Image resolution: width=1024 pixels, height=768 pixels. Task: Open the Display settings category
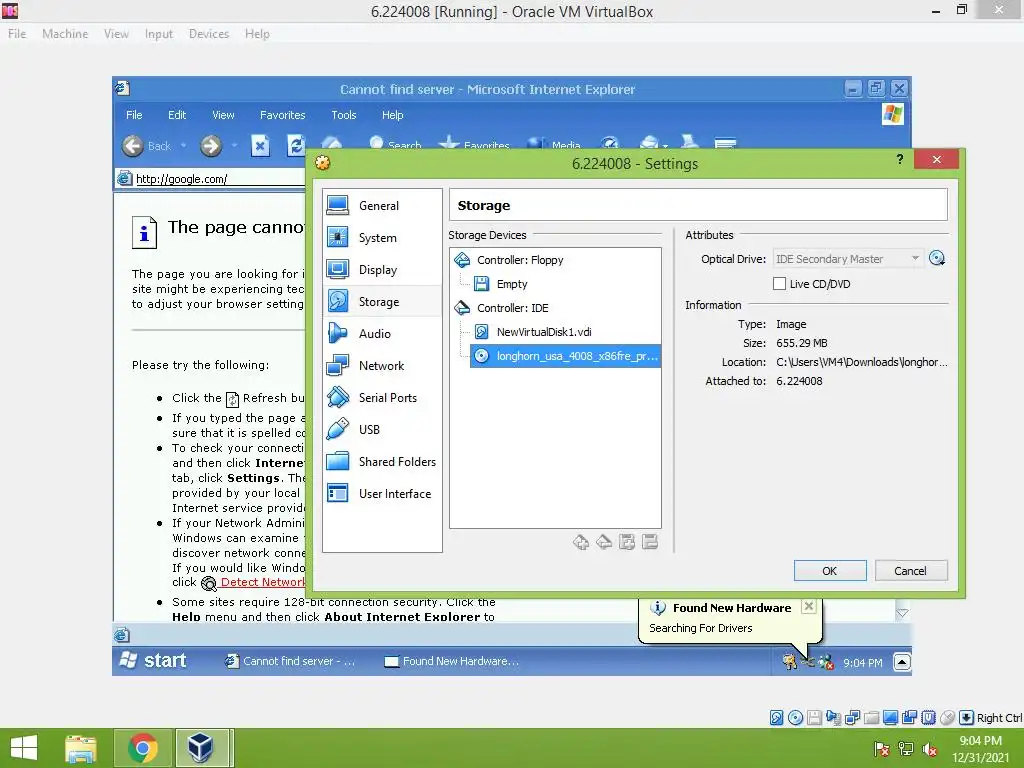(382, 270)
